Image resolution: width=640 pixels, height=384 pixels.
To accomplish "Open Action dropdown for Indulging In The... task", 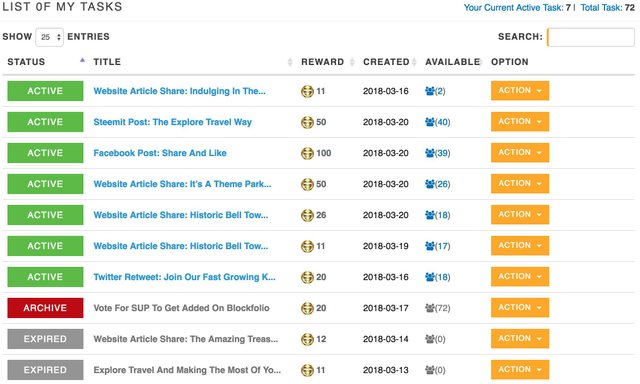I will tap(520, 91).
